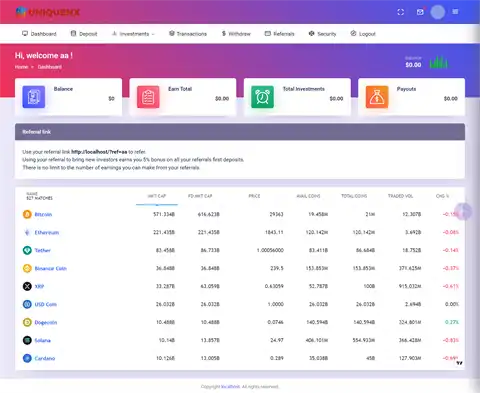Sort table by TRADED VOL column

[400, 196]
